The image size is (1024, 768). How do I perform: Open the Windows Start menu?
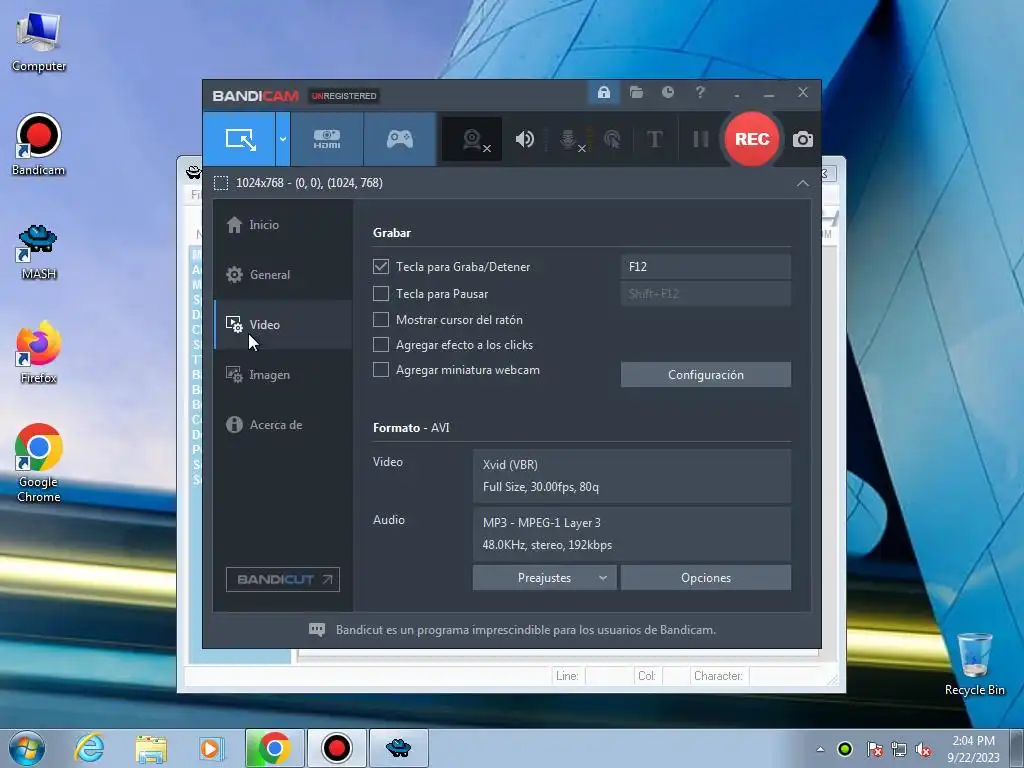click(27, 748)
